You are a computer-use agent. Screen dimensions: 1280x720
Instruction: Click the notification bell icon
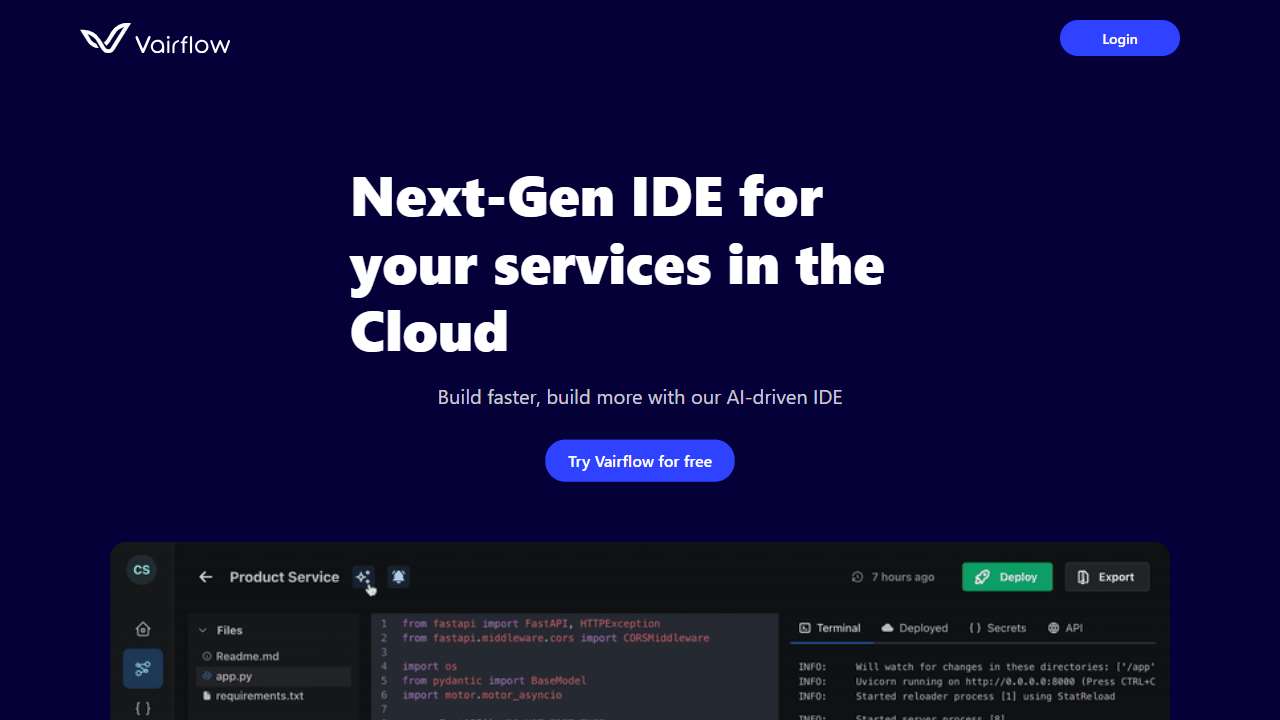click(399, 577)
